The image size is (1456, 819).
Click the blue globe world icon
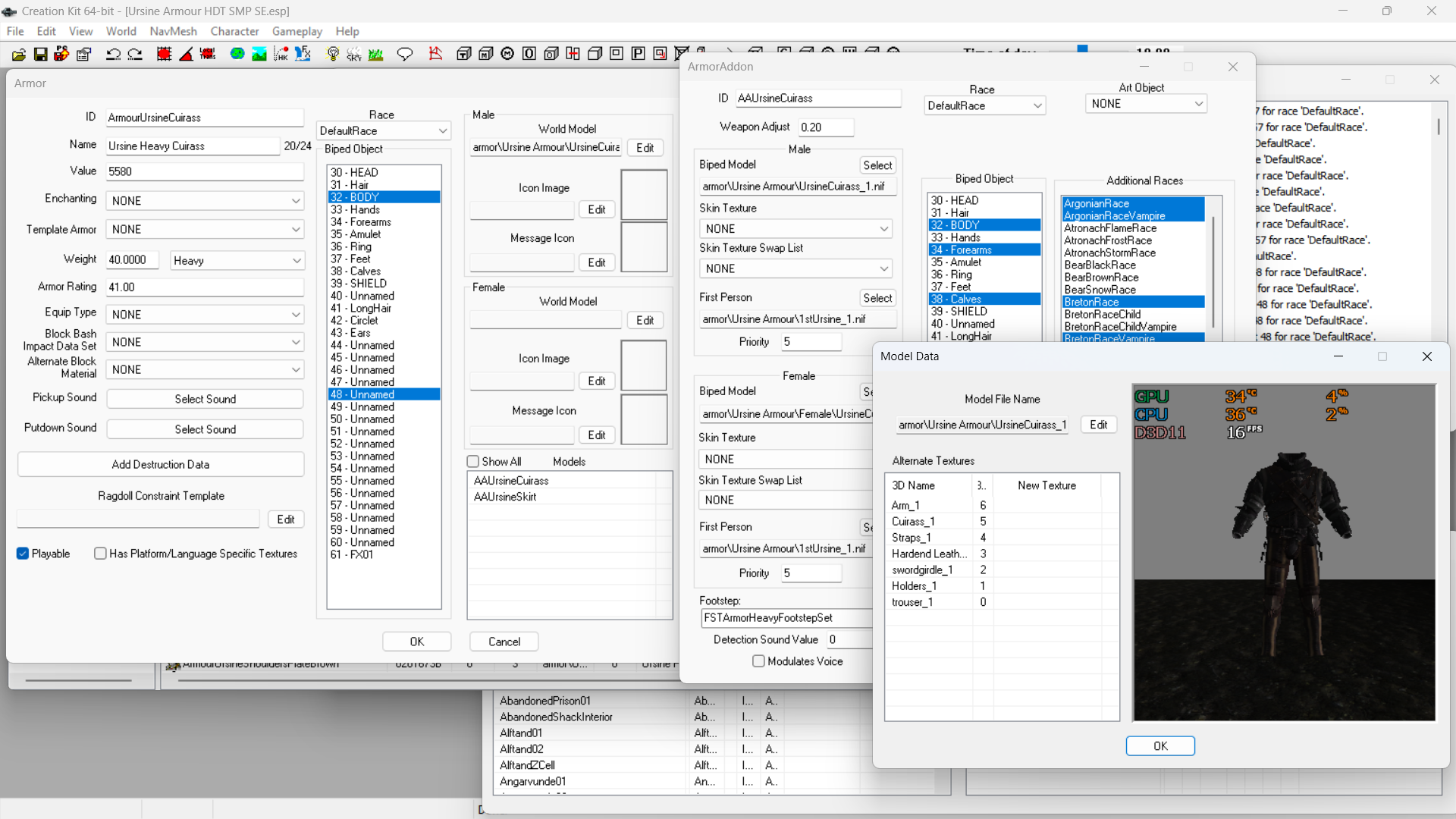237,54
